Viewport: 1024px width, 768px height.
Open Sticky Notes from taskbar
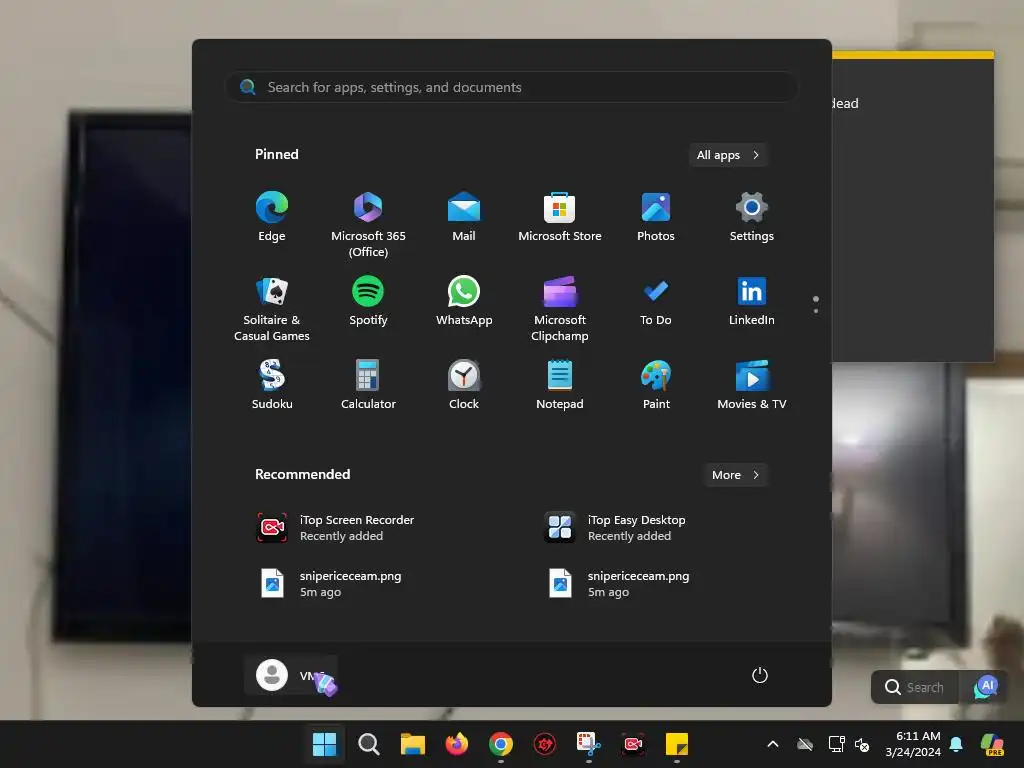[677, 744]
